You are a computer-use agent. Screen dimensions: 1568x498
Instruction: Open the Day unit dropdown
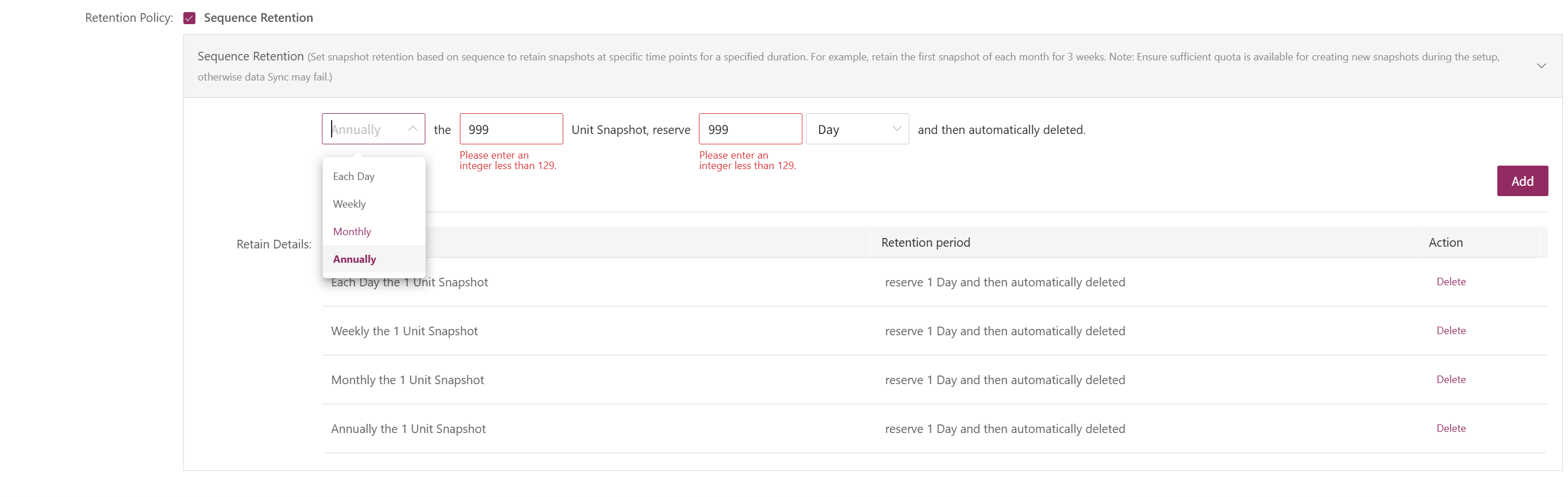click(x=857, y=129)
